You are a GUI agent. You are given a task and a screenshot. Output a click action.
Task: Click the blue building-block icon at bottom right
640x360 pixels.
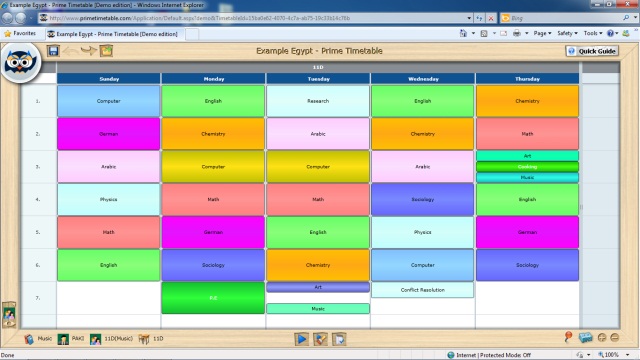pos(585,338)
